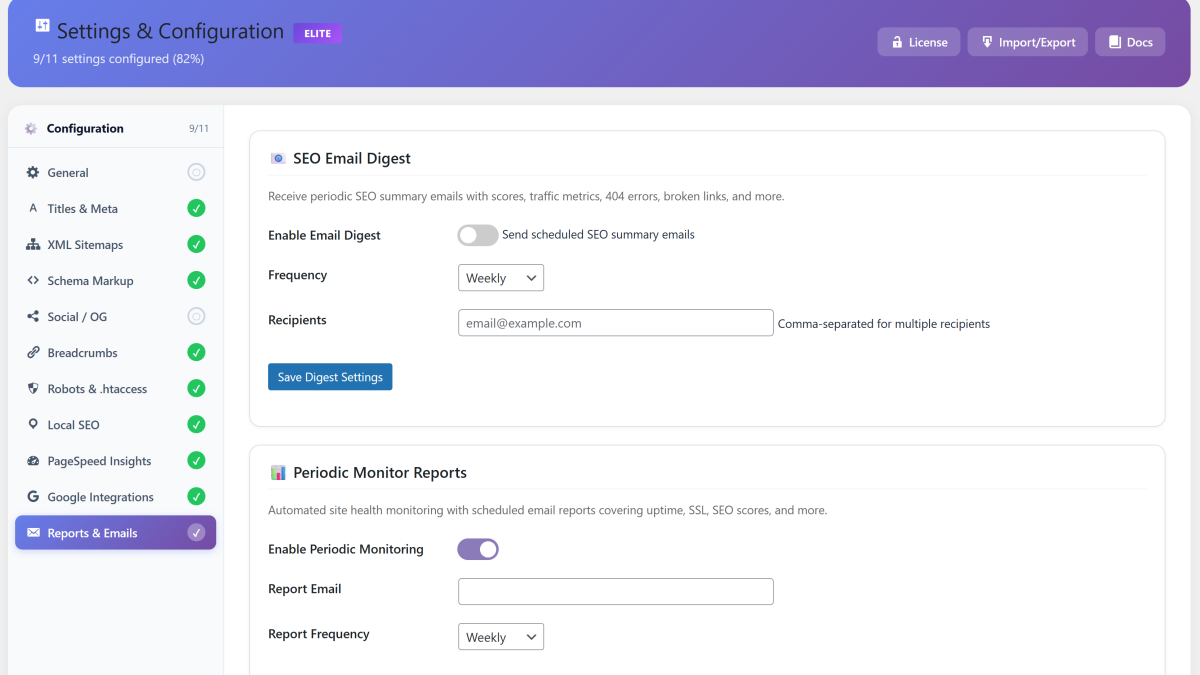The image size is (1200, 675).
Task: Click the ELITE badge next to the title
Action: (317, 32)
